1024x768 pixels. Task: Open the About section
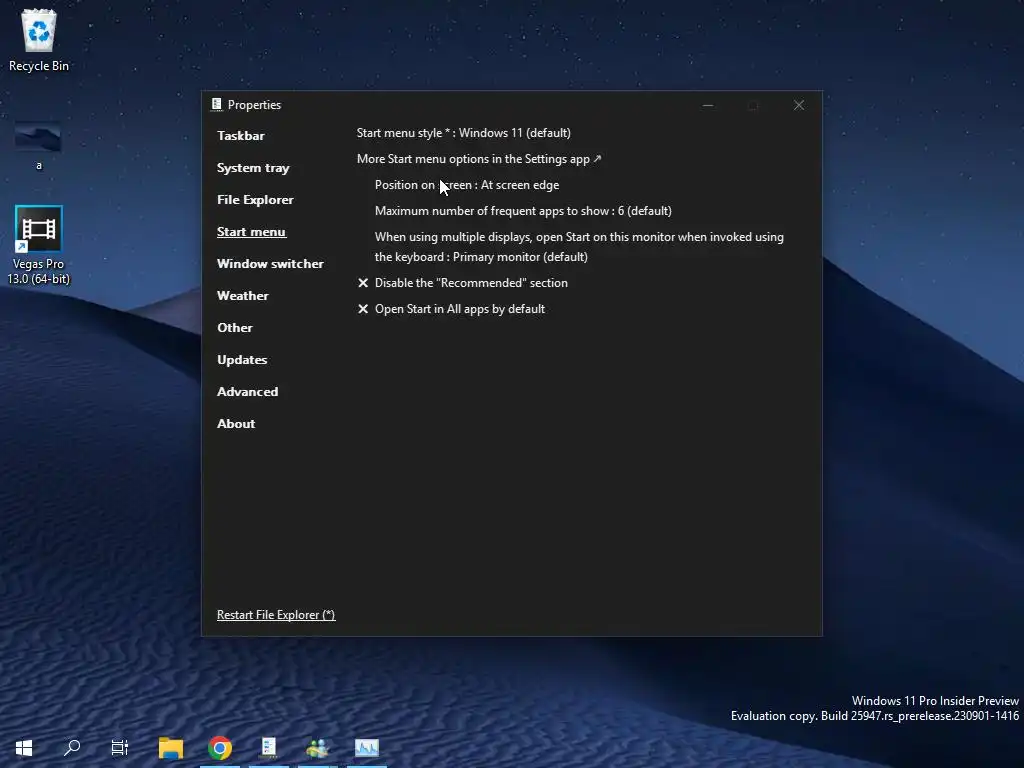coord(236,424)
